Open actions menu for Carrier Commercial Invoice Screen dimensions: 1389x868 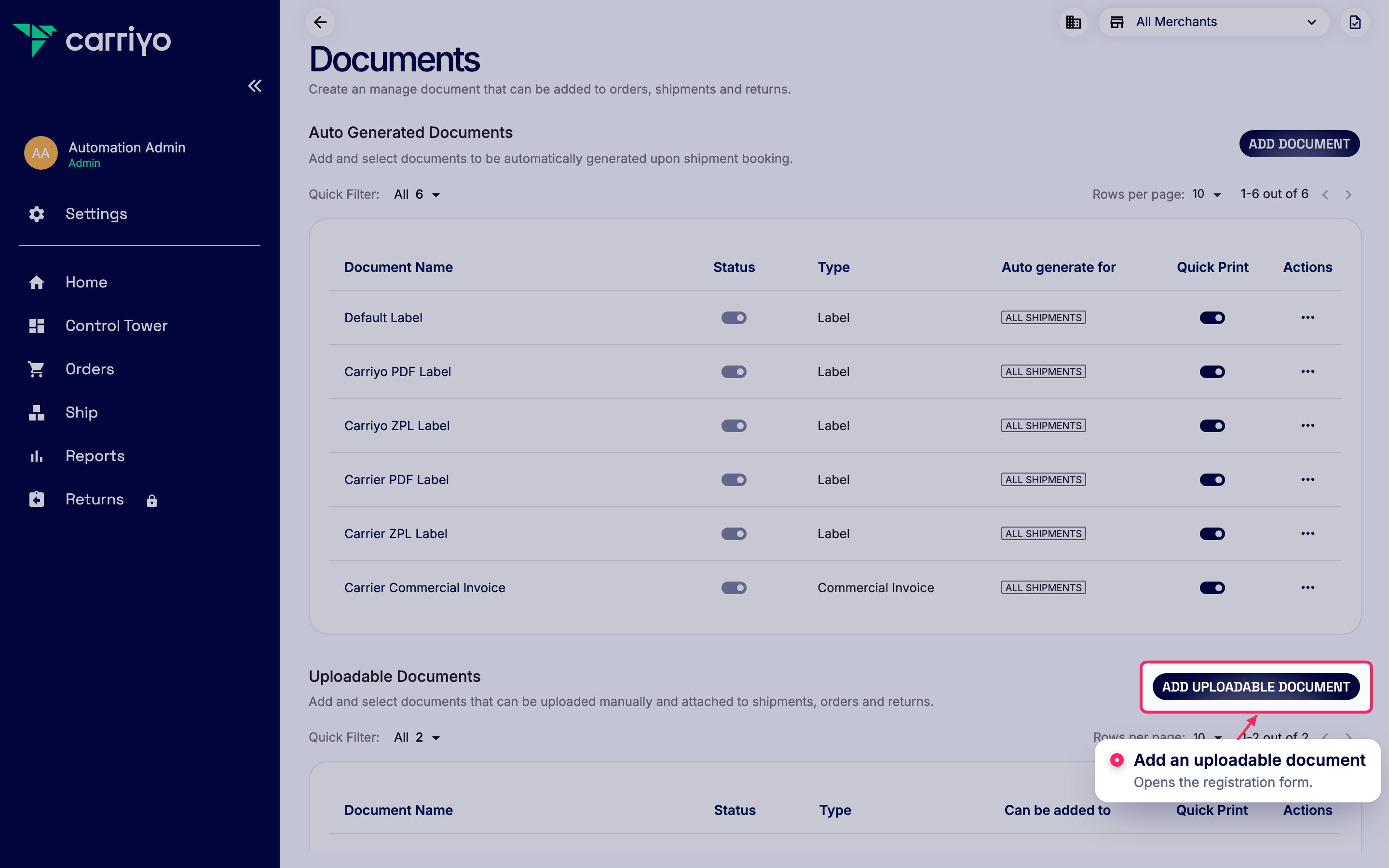[x=1307, y=587]
